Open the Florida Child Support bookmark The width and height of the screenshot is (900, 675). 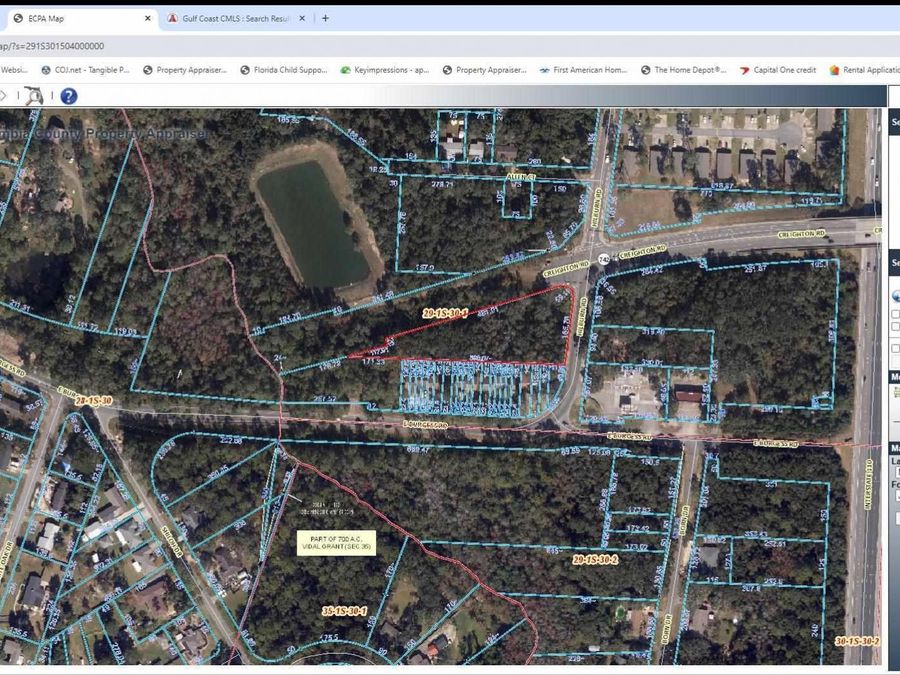tap(290, 70)
